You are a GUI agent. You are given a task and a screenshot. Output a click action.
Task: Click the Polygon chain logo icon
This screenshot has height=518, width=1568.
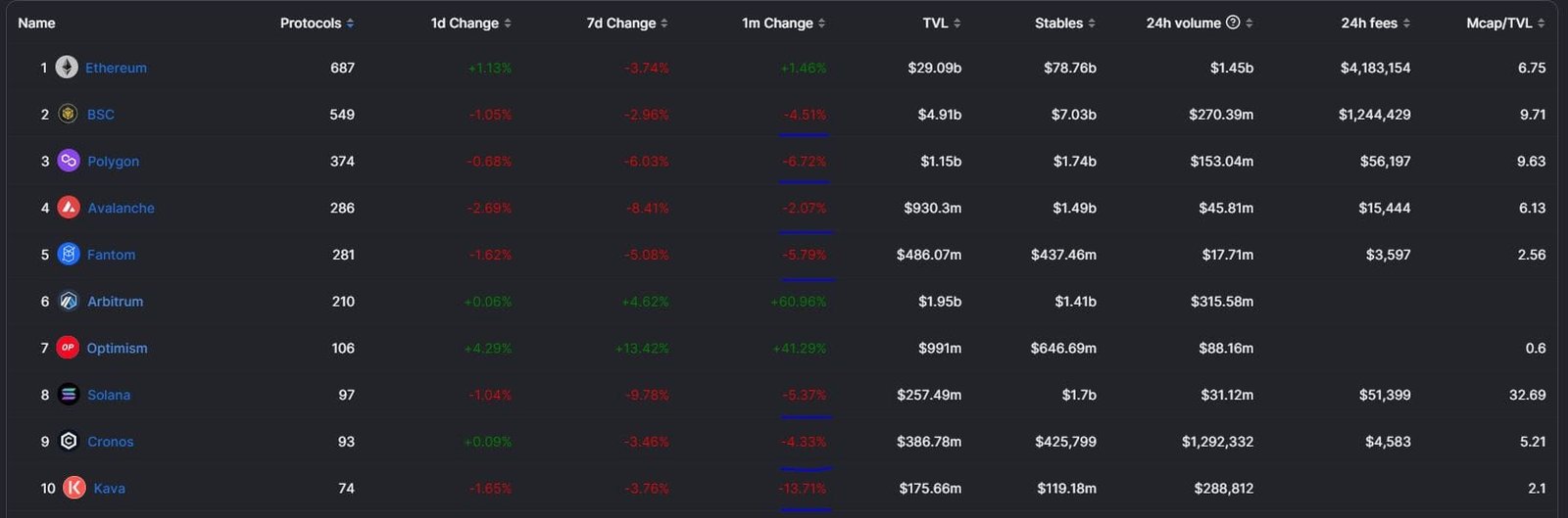(69, 161)
